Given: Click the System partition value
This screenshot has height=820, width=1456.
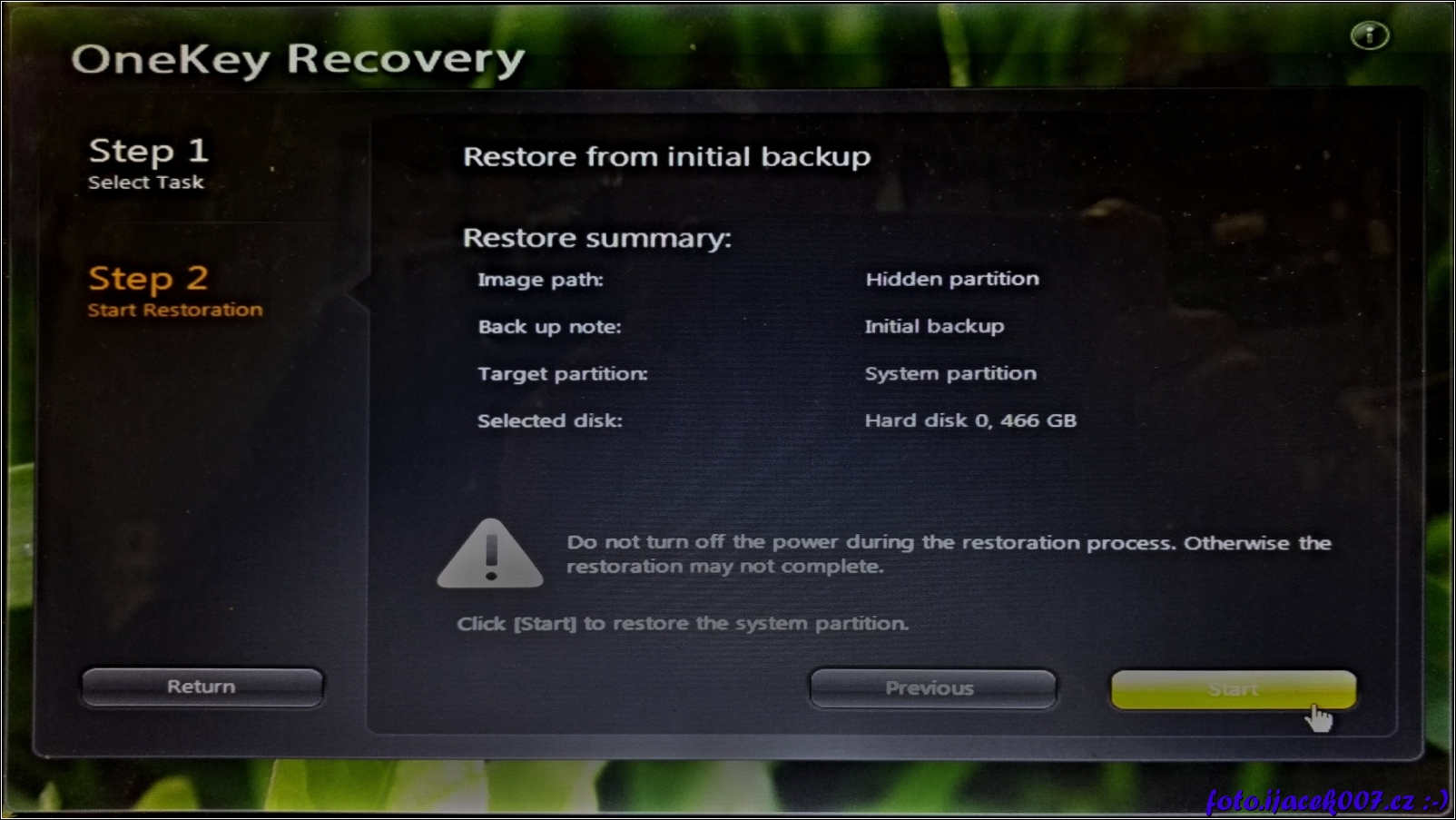Looking at the screenshot, I should coord(950,373).
